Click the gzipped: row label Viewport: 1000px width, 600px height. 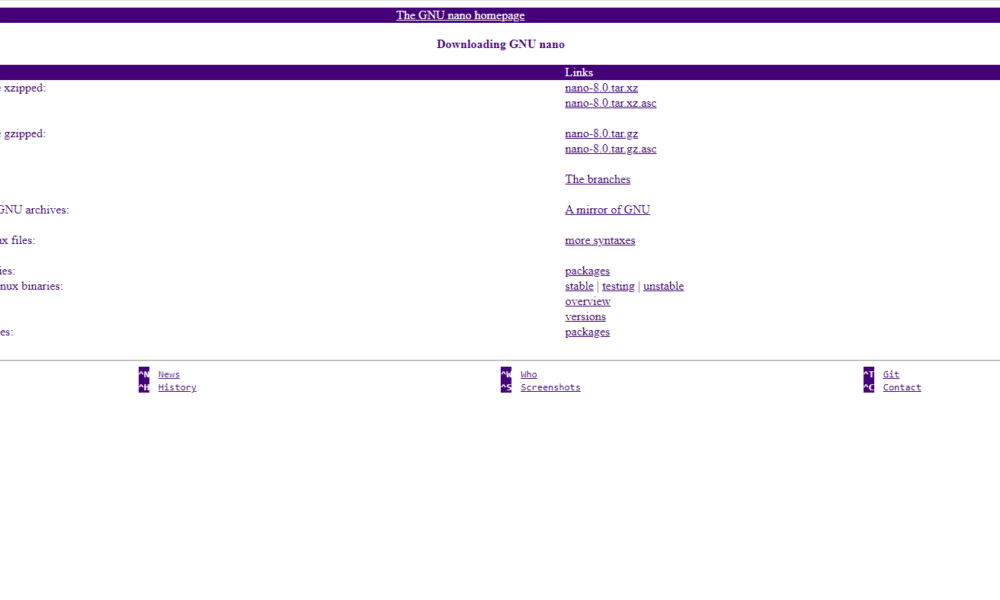point(23,134)
